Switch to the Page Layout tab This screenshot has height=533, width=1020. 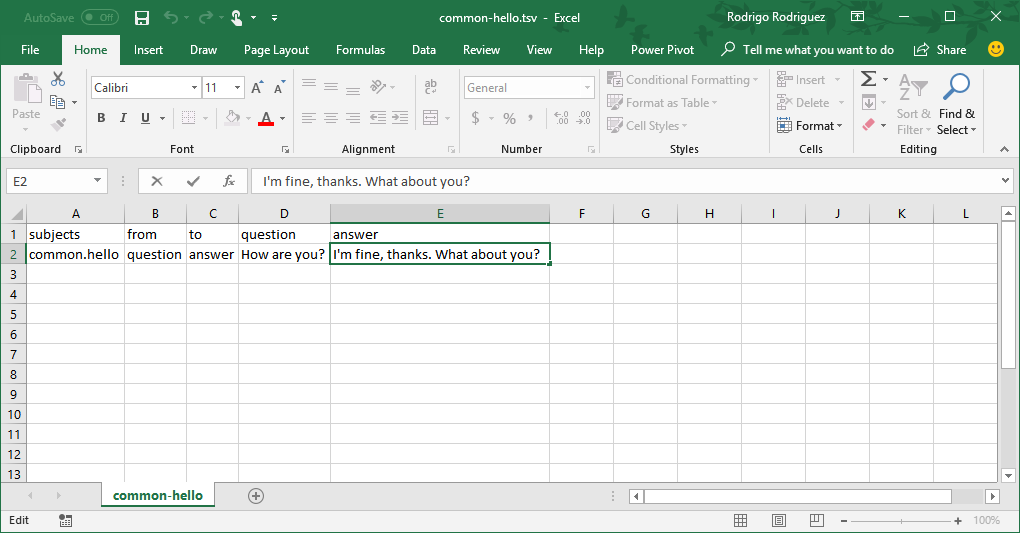pos(276,50)
